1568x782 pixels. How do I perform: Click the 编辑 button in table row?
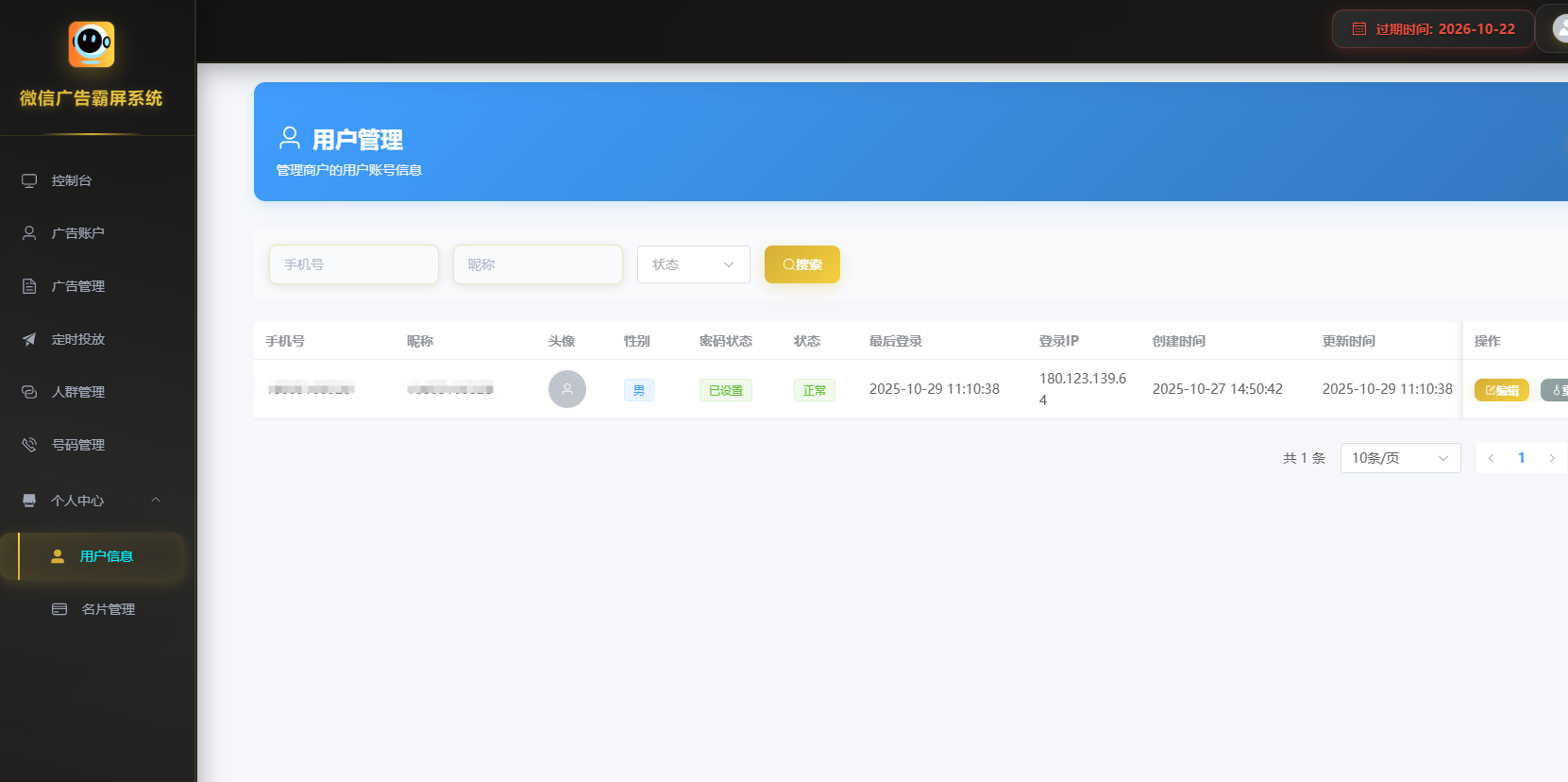tap(1501, 390)
